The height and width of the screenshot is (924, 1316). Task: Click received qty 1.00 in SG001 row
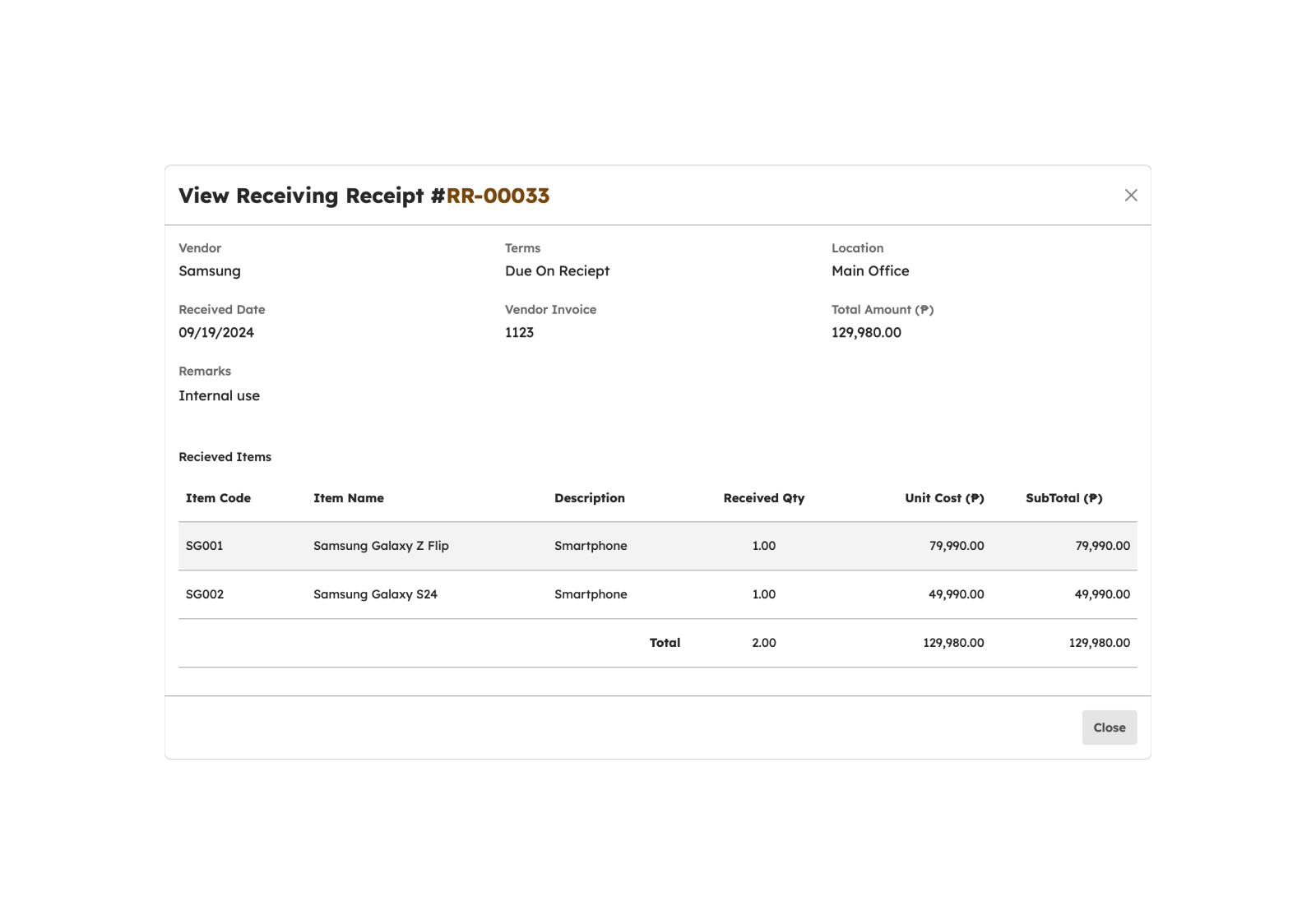pyautogui.click(x=764, y=546)
